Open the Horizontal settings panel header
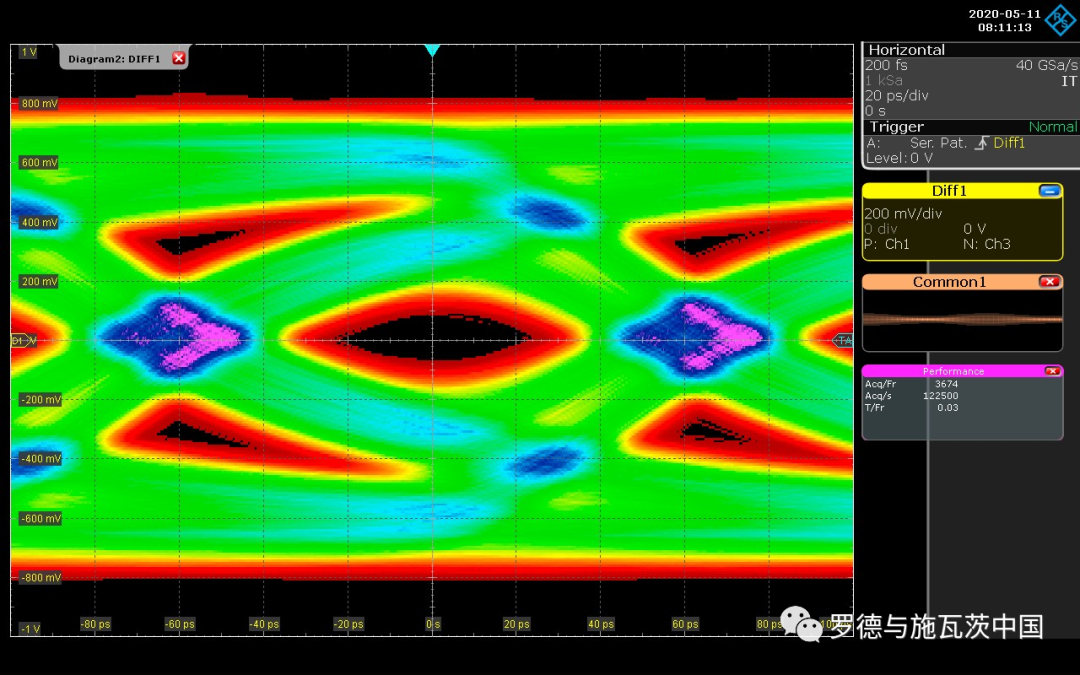This screenshot has width=1080, height=675. click(906, 50)
